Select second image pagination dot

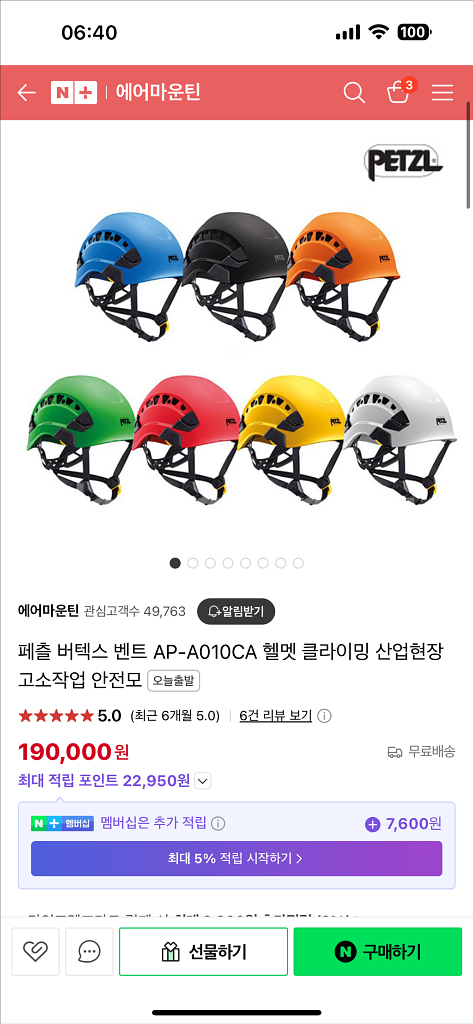193,563
